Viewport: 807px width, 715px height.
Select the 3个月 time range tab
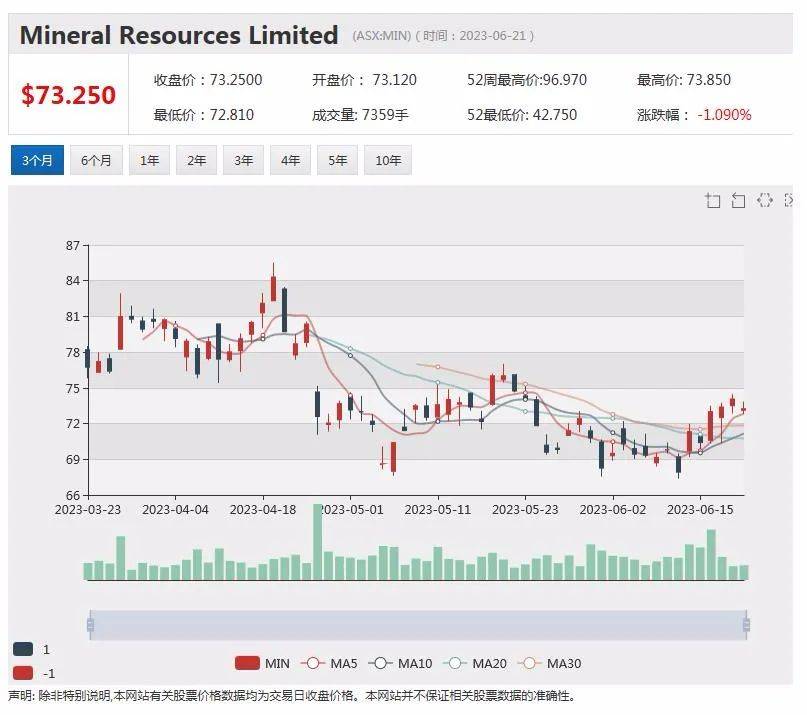click(x=37, y=160)
